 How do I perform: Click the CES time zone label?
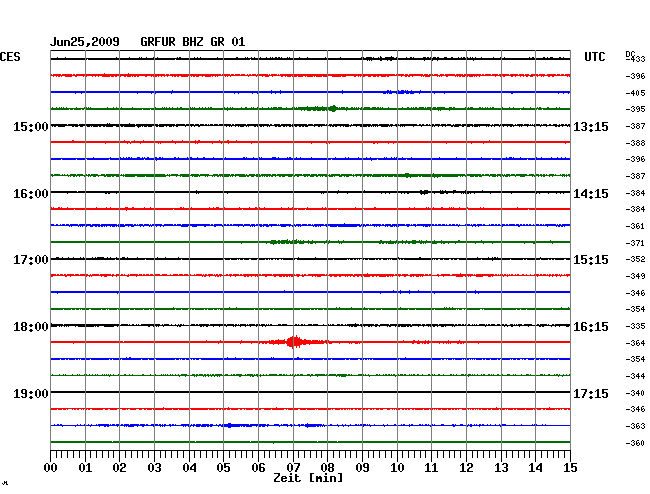click(10, 57)
